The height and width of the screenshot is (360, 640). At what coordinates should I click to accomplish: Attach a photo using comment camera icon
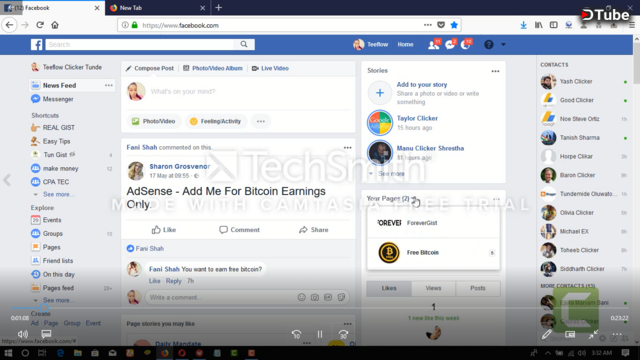pyautogui.click(x=315, y=297)
